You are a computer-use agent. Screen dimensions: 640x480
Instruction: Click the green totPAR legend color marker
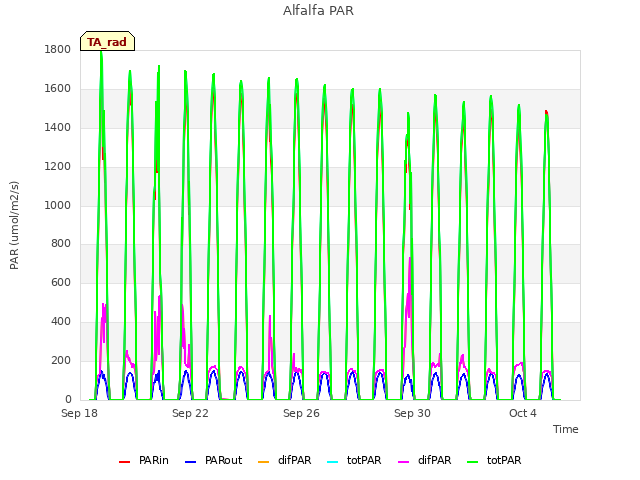473,462
